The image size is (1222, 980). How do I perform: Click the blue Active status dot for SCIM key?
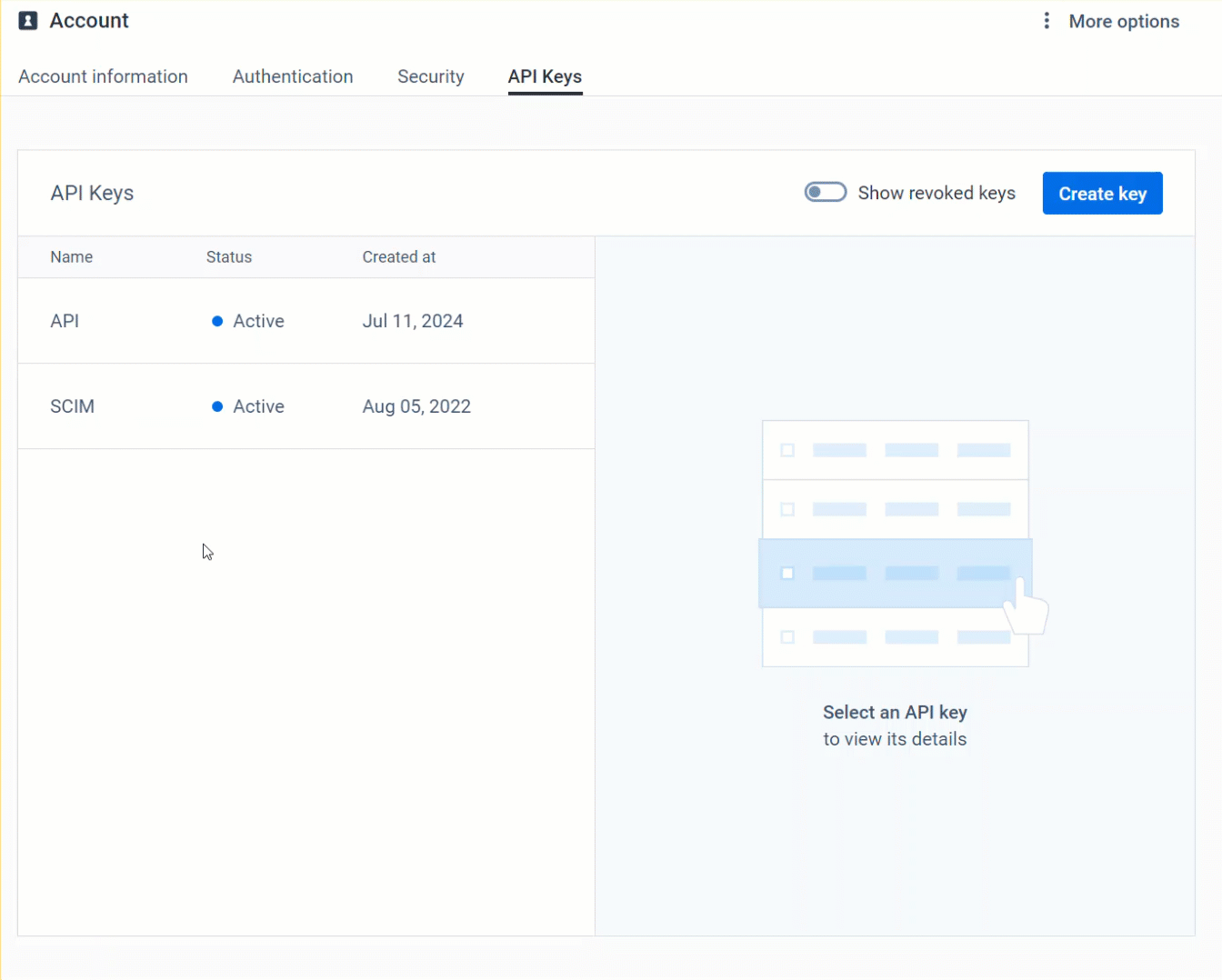pyautogui.click(x=216, y=406)
